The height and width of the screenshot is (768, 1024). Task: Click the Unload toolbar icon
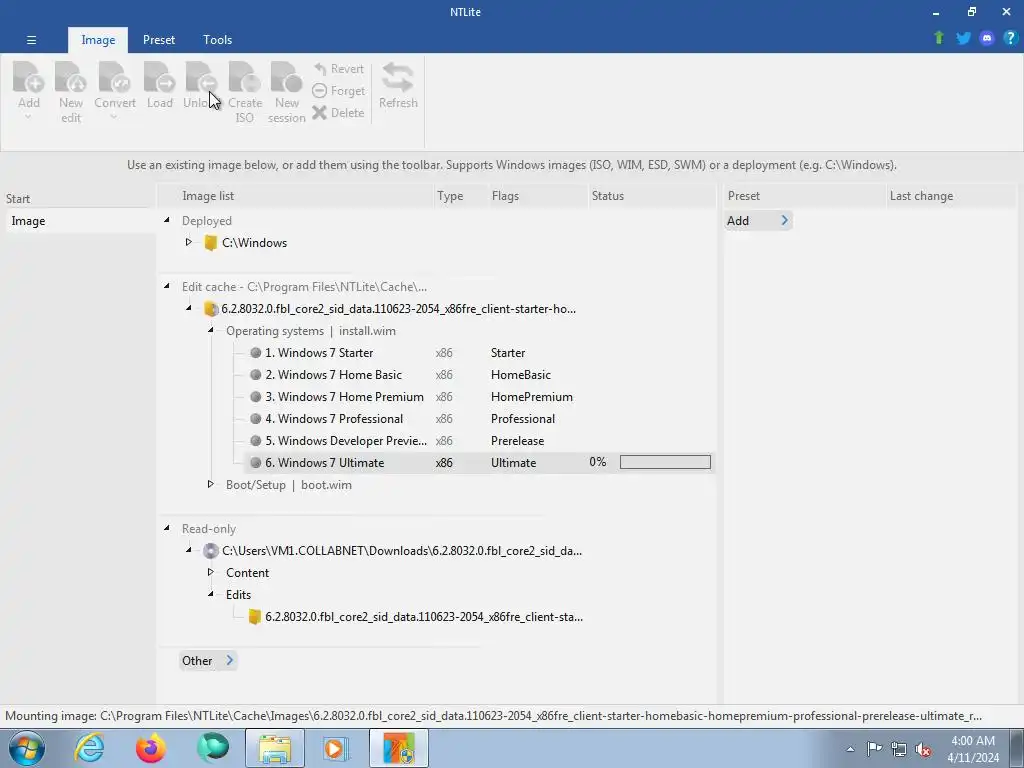[201, 77]
